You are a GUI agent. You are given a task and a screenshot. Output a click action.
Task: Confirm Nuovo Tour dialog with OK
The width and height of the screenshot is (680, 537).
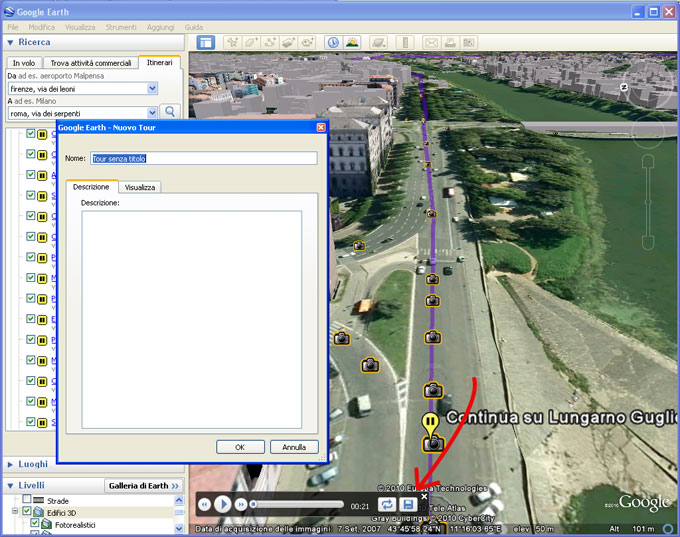pyautogui.click(x=240, y=447)
